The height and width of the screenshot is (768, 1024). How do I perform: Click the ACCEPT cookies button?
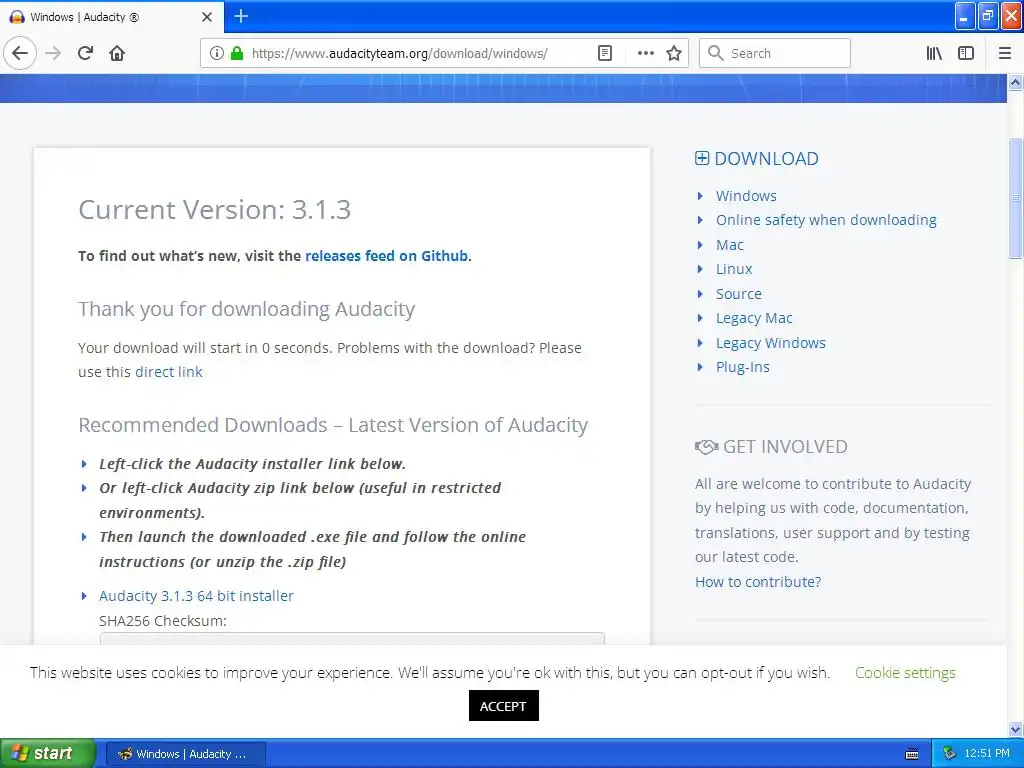tap(504, 706)
